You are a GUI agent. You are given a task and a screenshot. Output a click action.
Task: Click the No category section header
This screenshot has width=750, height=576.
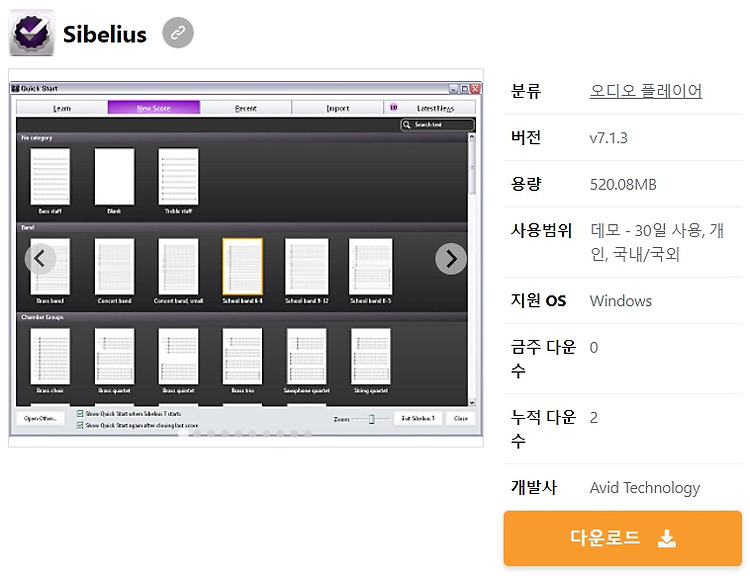tap(242, 138)
